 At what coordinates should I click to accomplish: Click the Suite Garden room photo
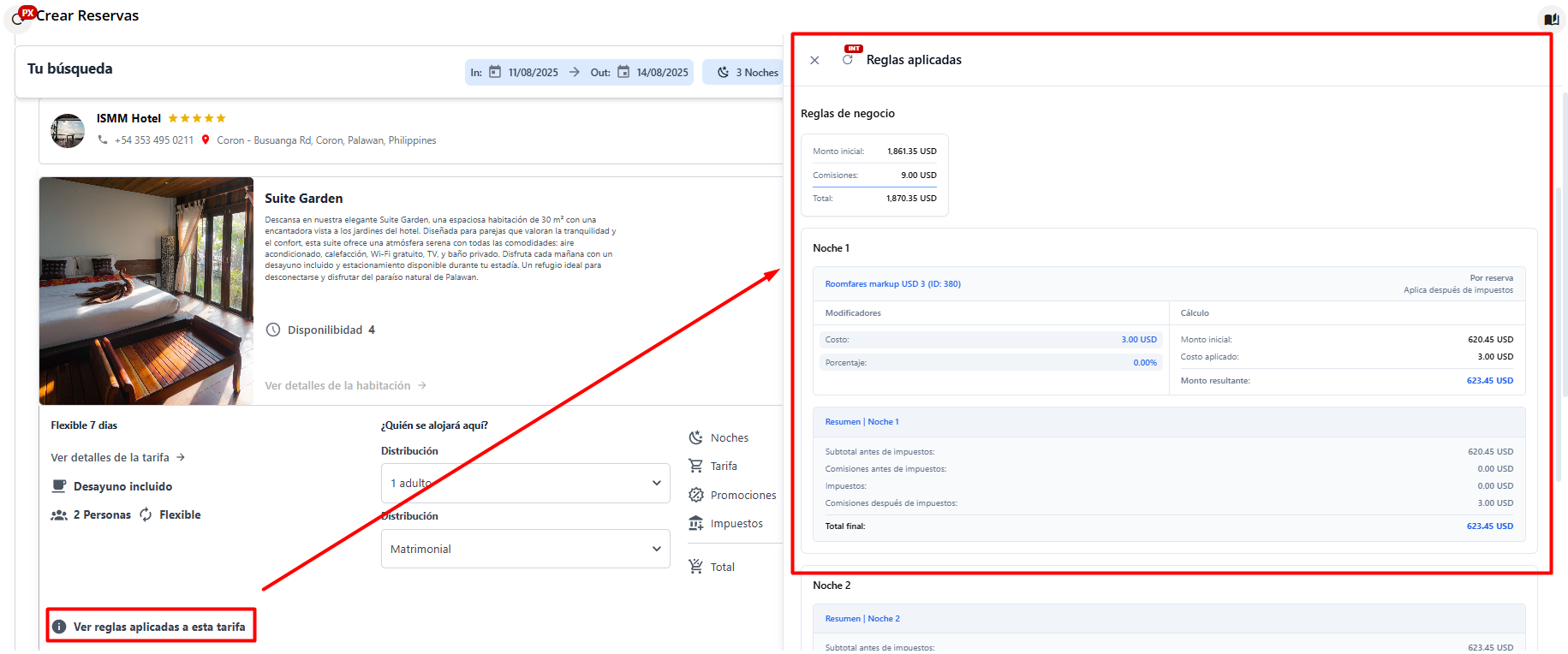pyautogui.click(x=146, y=291)
